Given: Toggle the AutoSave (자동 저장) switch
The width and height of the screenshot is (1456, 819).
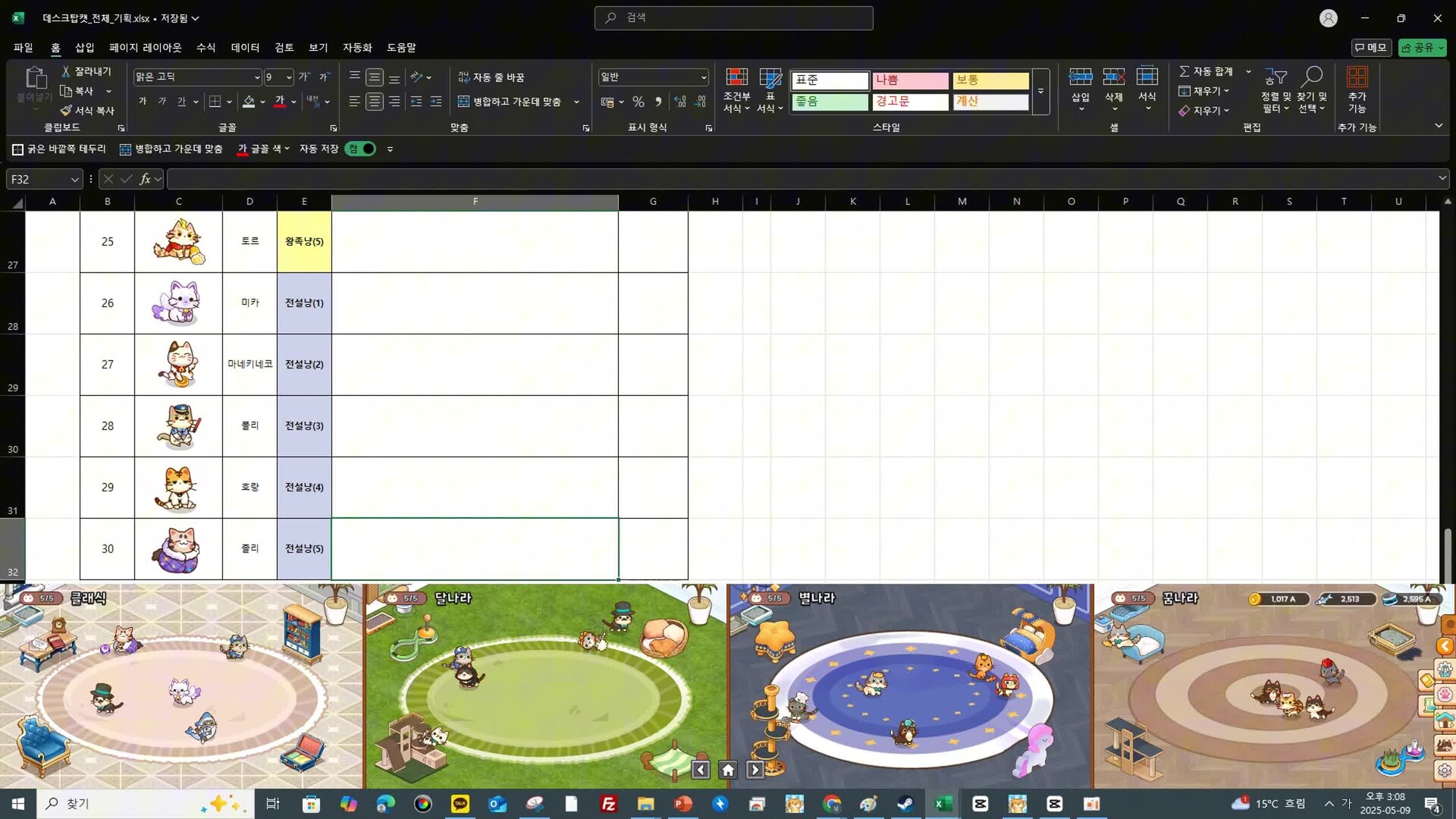Looking at the screenshot, I should tap(360, 149).
